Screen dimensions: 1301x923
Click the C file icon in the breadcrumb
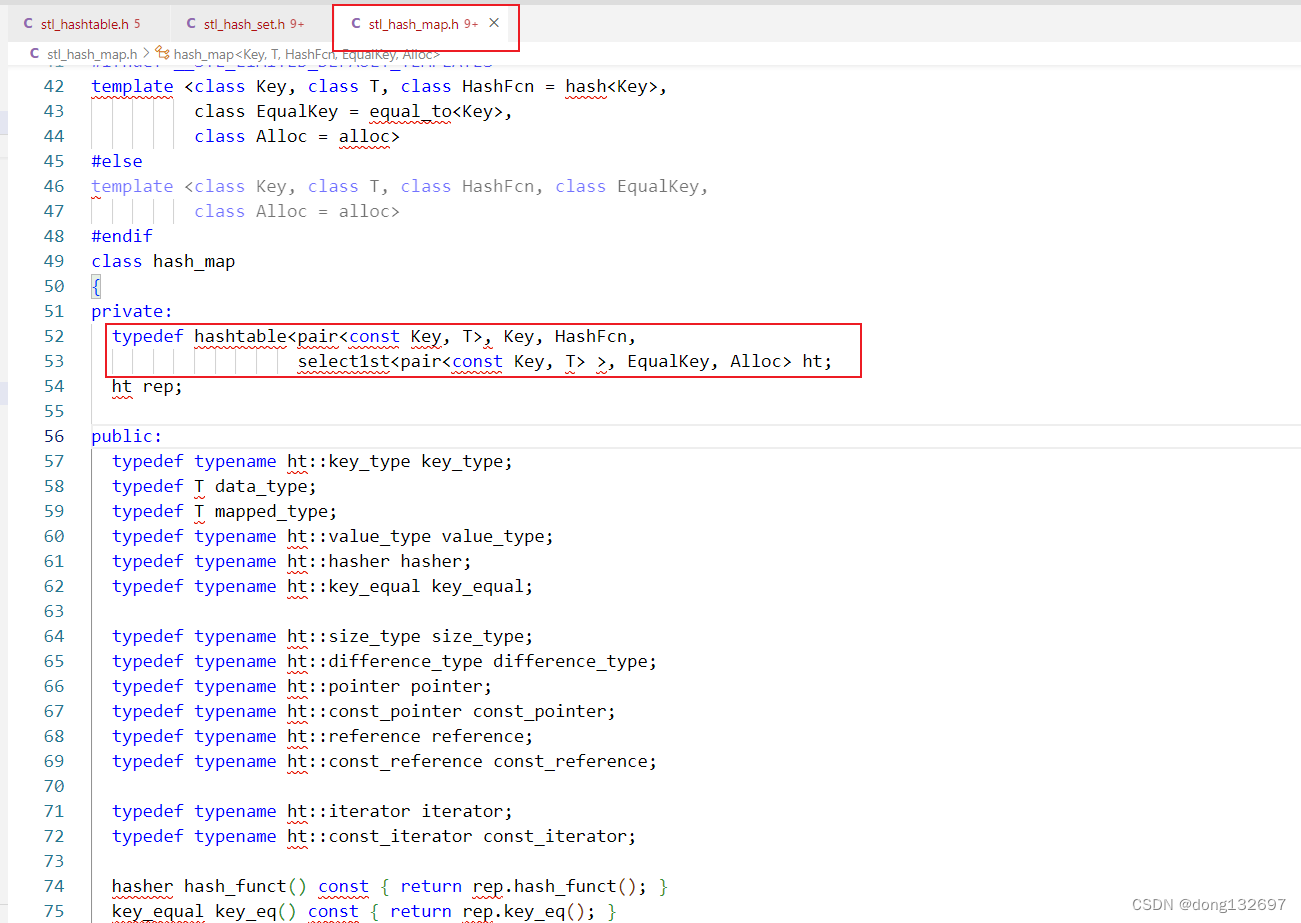click(35, 54)
